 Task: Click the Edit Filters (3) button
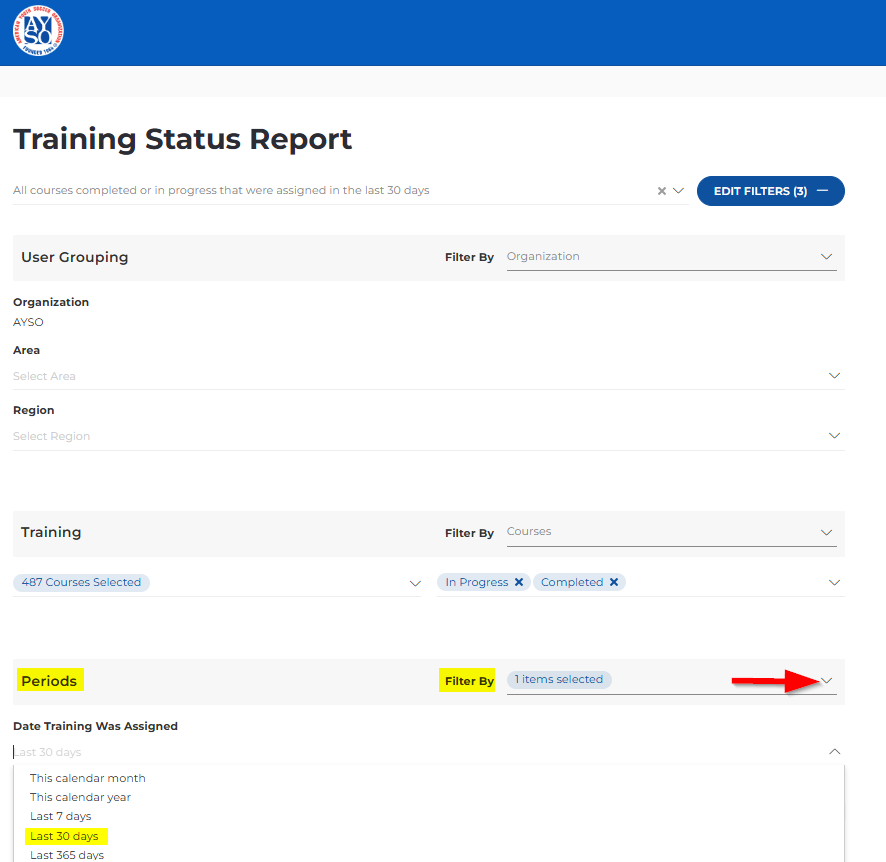pyautogui.click(x=770, y=191)
